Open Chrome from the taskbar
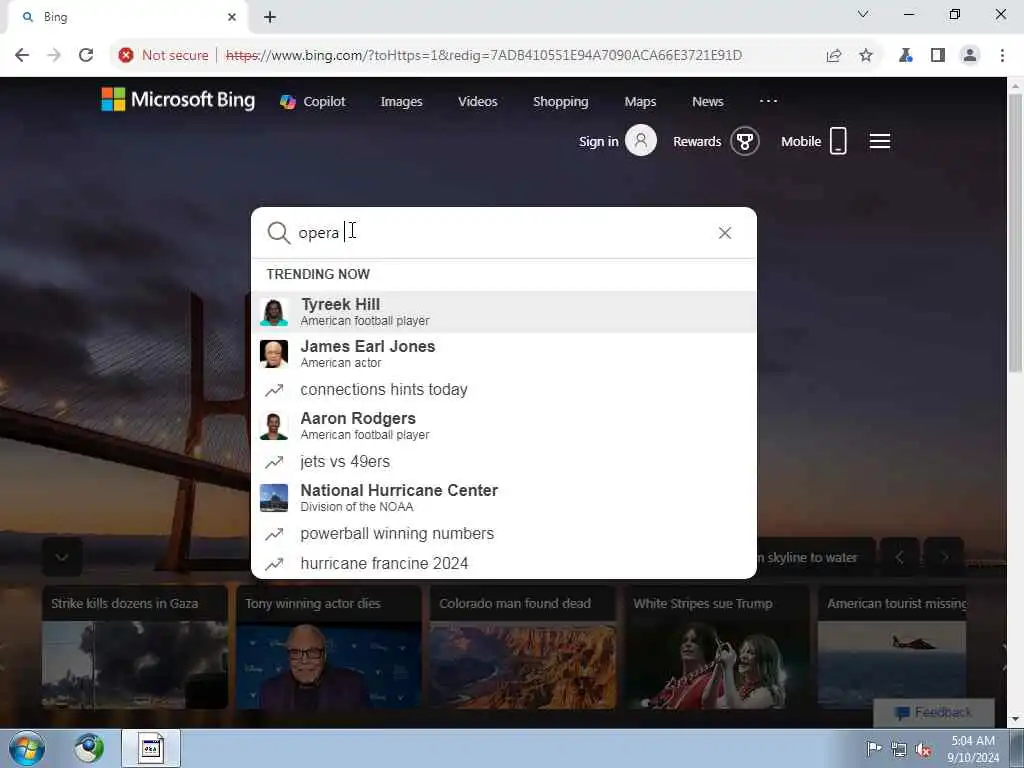The height and width of the screenshot is (768, 1024). (89, 748)
